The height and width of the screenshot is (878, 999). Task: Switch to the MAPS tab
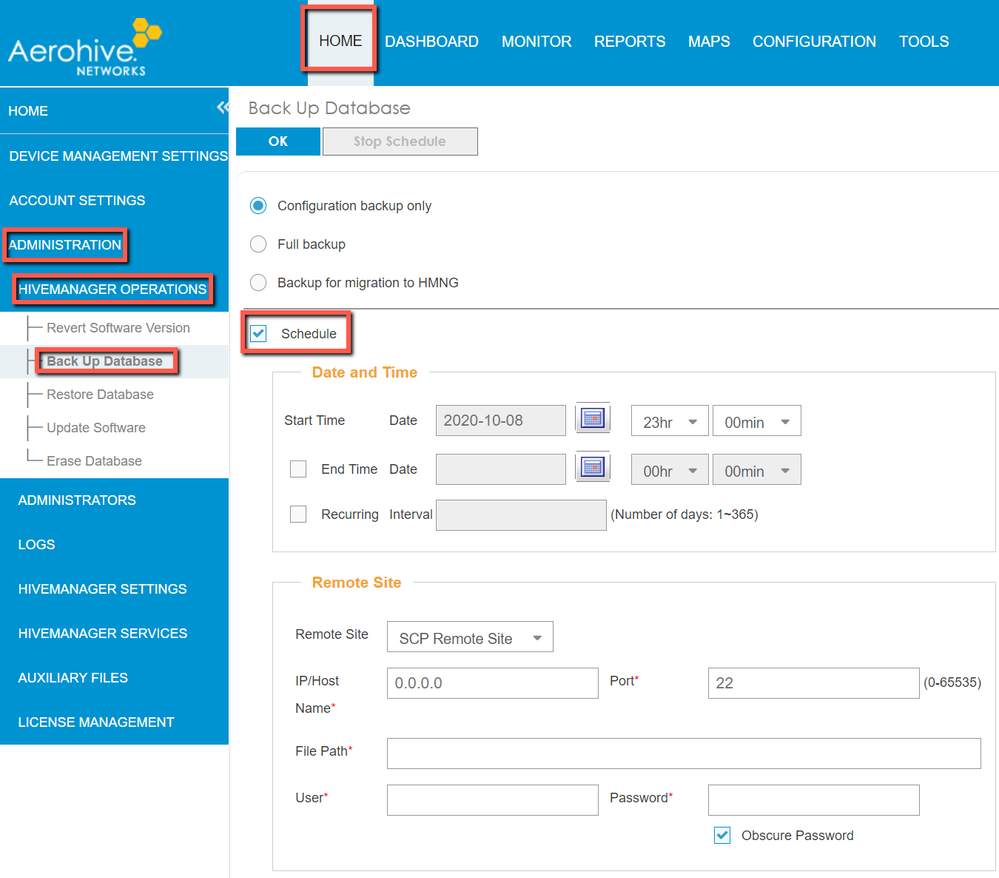point(709,41)
